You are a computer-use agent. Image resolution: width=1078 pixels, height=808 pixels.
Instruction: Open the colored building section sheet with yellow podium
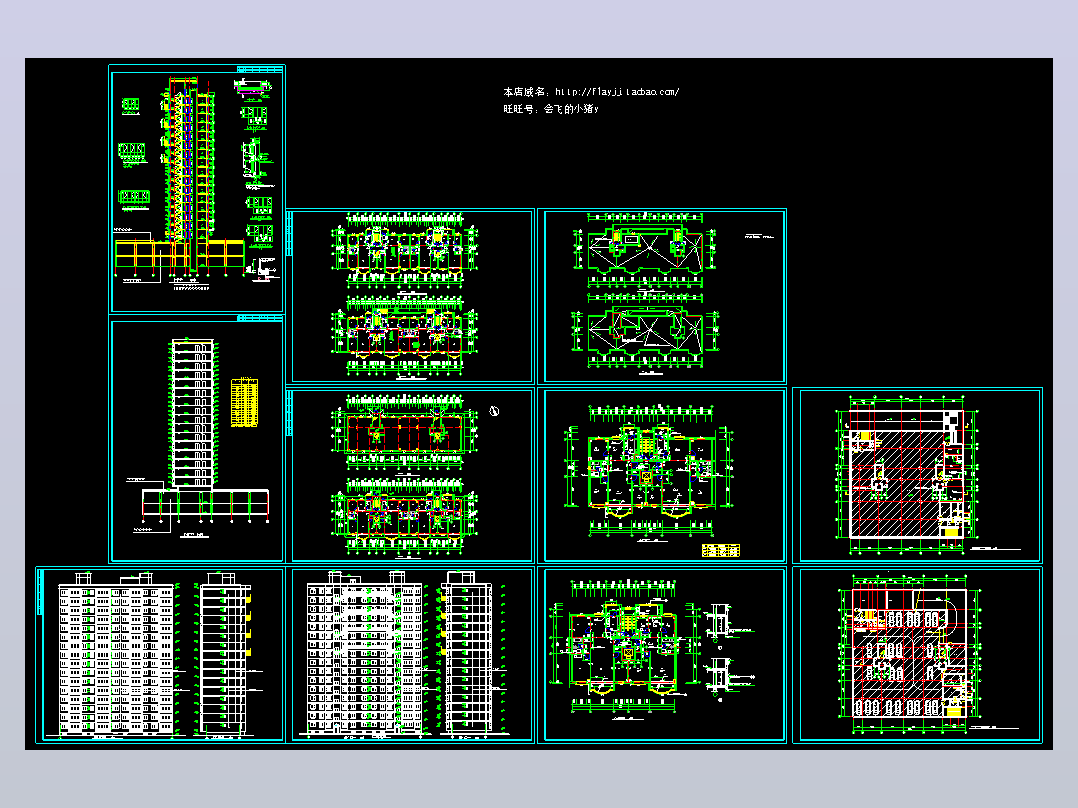pos(197,189)
